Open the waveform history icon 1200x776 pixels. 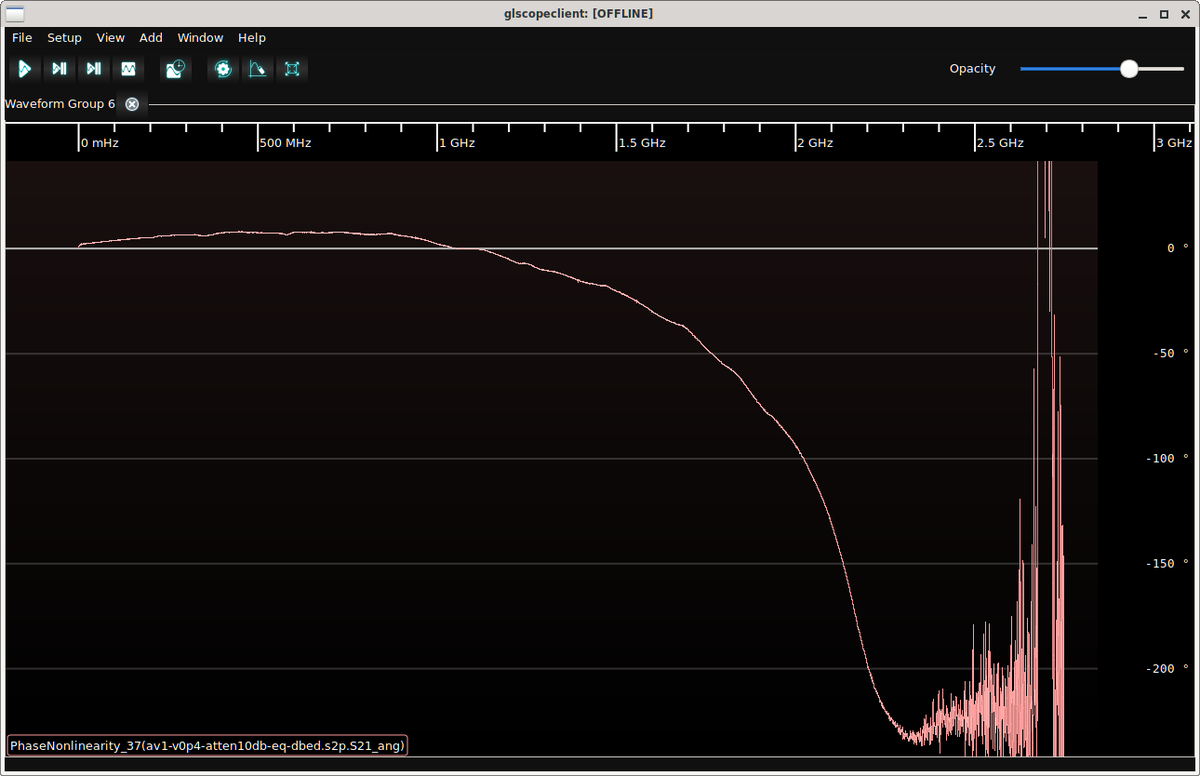176,69
